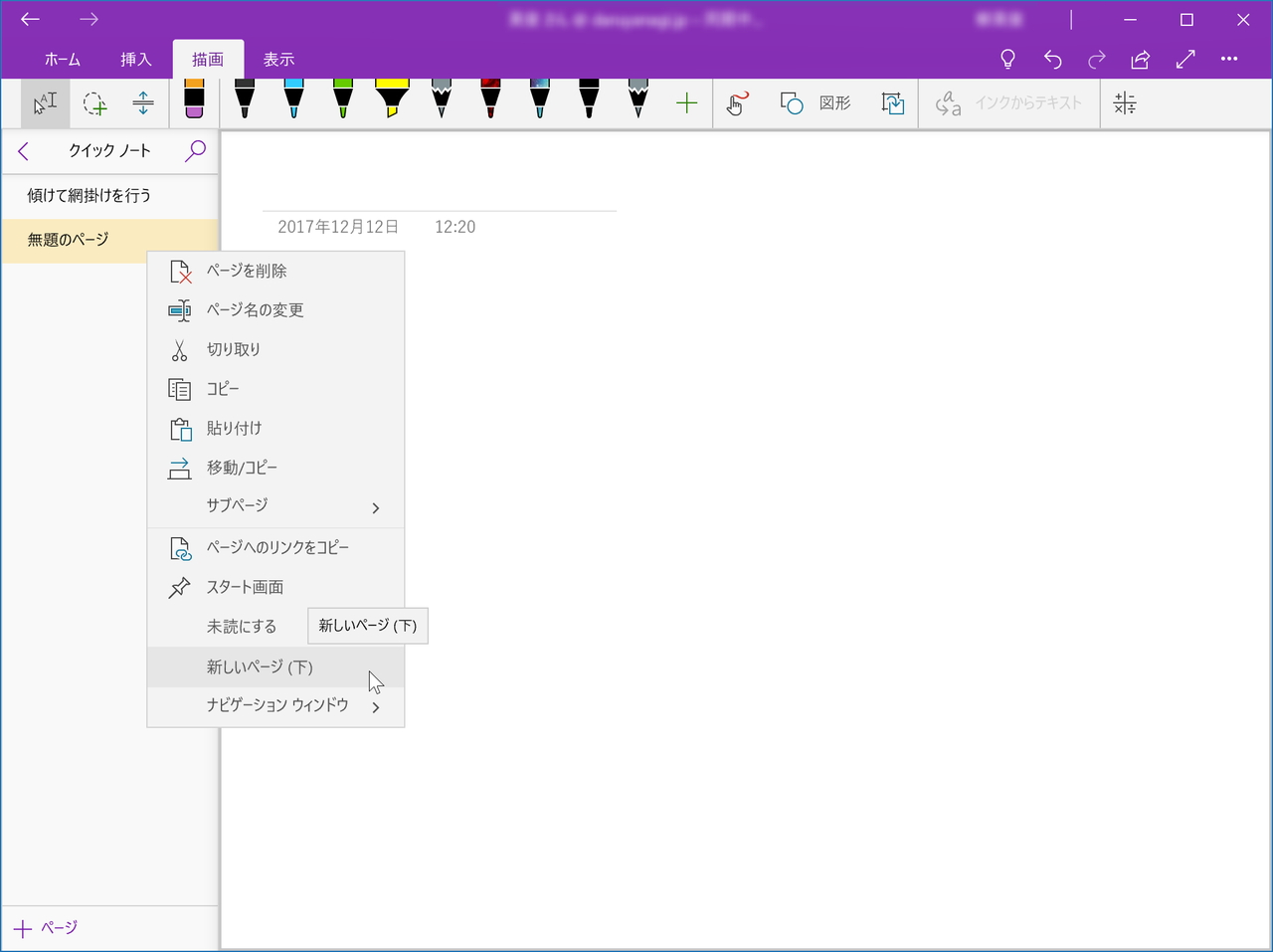The width and height of the screenshot is (1273, 952).
Task: Select the object select and text tool
Action: [46, 103]
